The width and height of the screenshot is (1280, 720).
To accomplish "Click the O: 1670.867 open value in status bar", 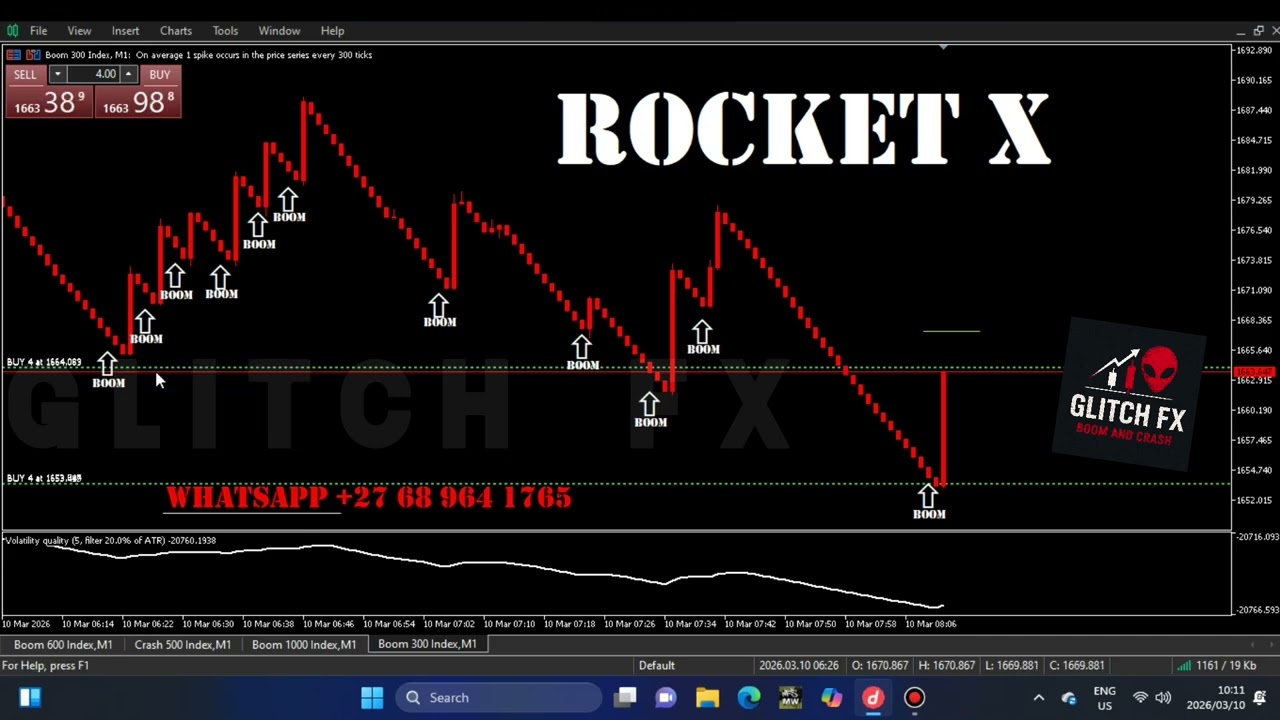I will click(x=880, y=666).
